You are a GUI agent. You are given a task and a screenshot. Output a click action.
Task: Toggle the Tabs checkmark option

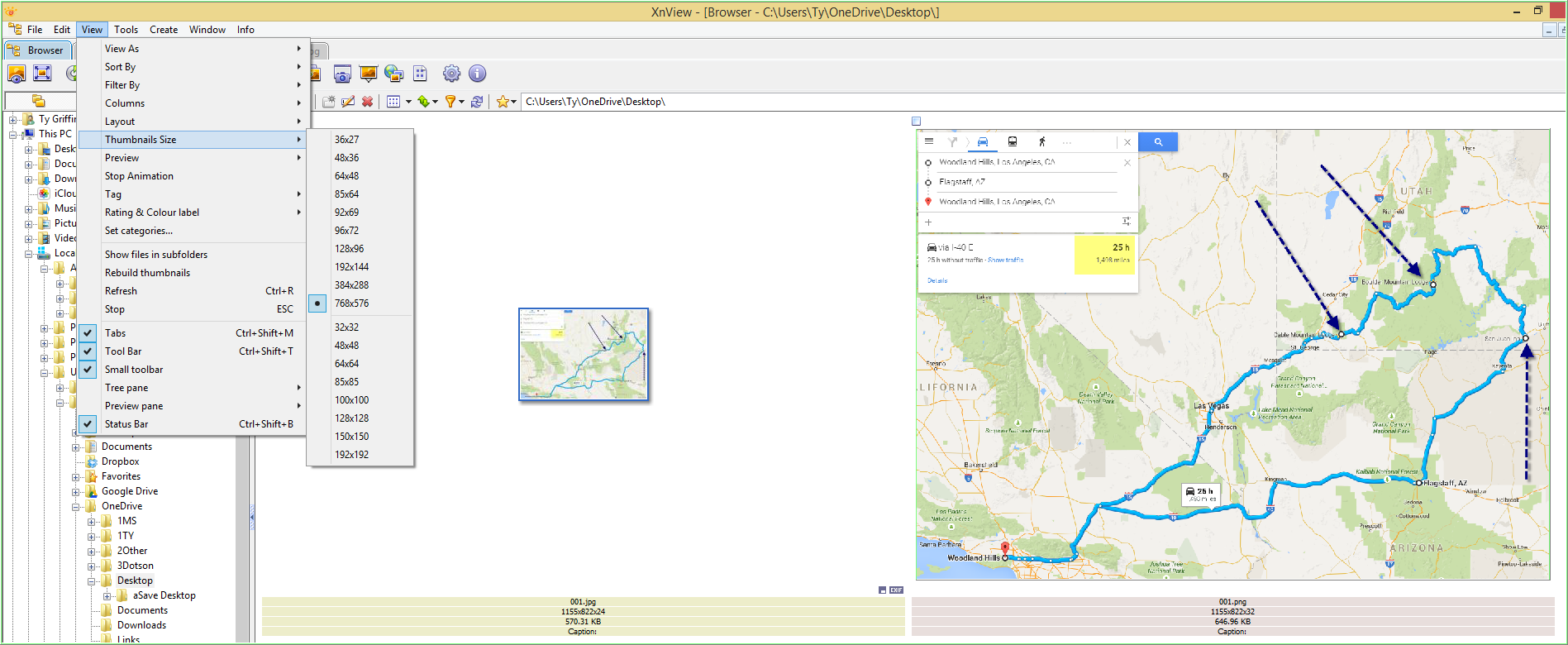pos(115,333)
